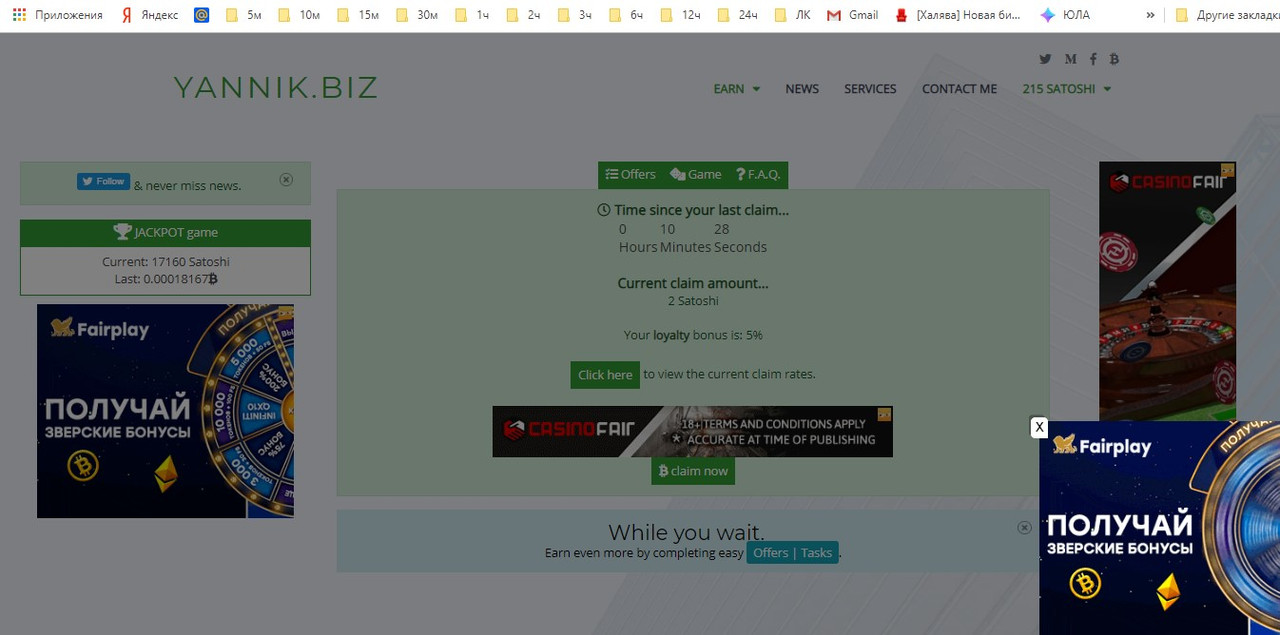This screenshot has width=1280, height=635.
Task: Open the Яндекс bookmark
Action: point(149,15)
